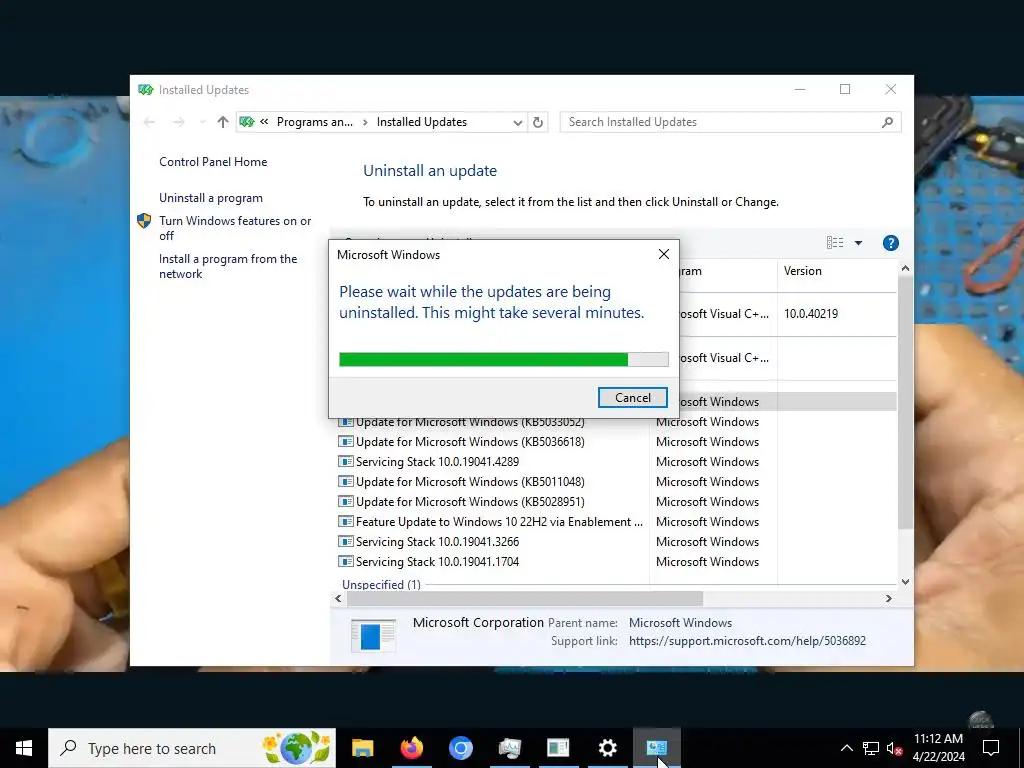Open the notification action center
Viewport: 1024px width, 768px height.
(991, 748)
